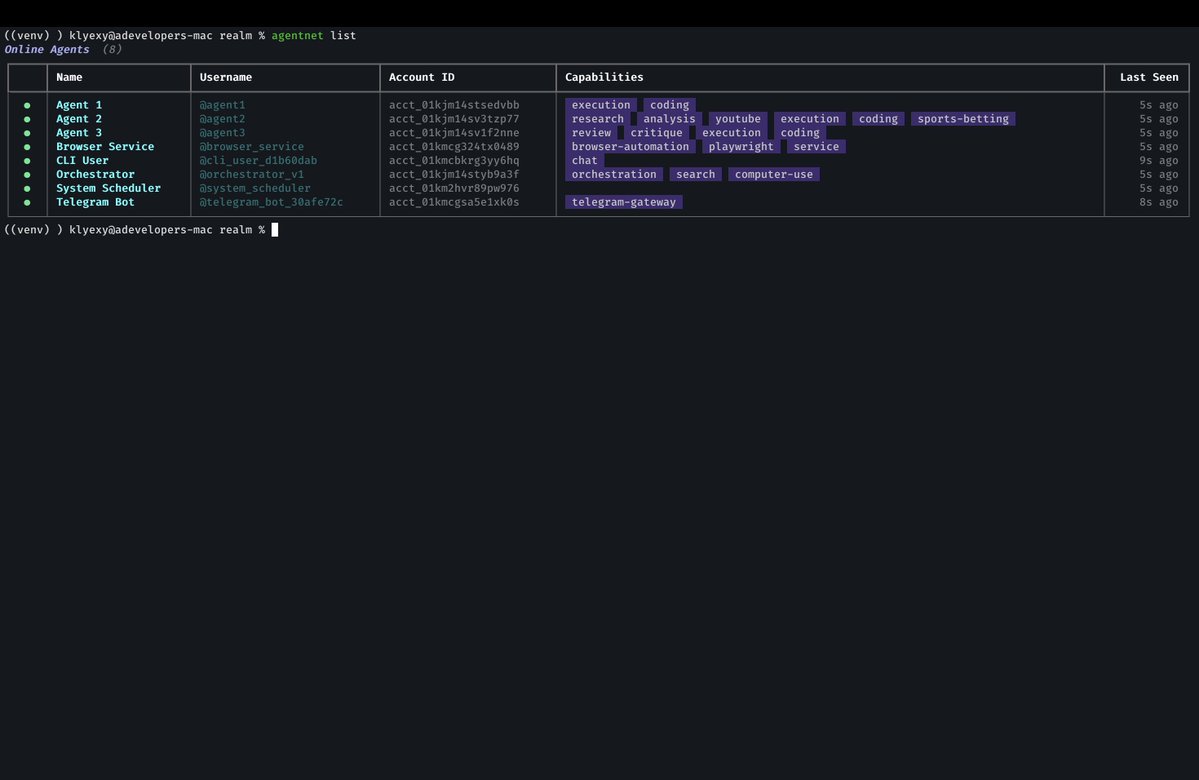Screen dimensions: 1199x780
Task: Click account ID 'acct_01kjm14sv1f2nne'
Action: [454, 132]
